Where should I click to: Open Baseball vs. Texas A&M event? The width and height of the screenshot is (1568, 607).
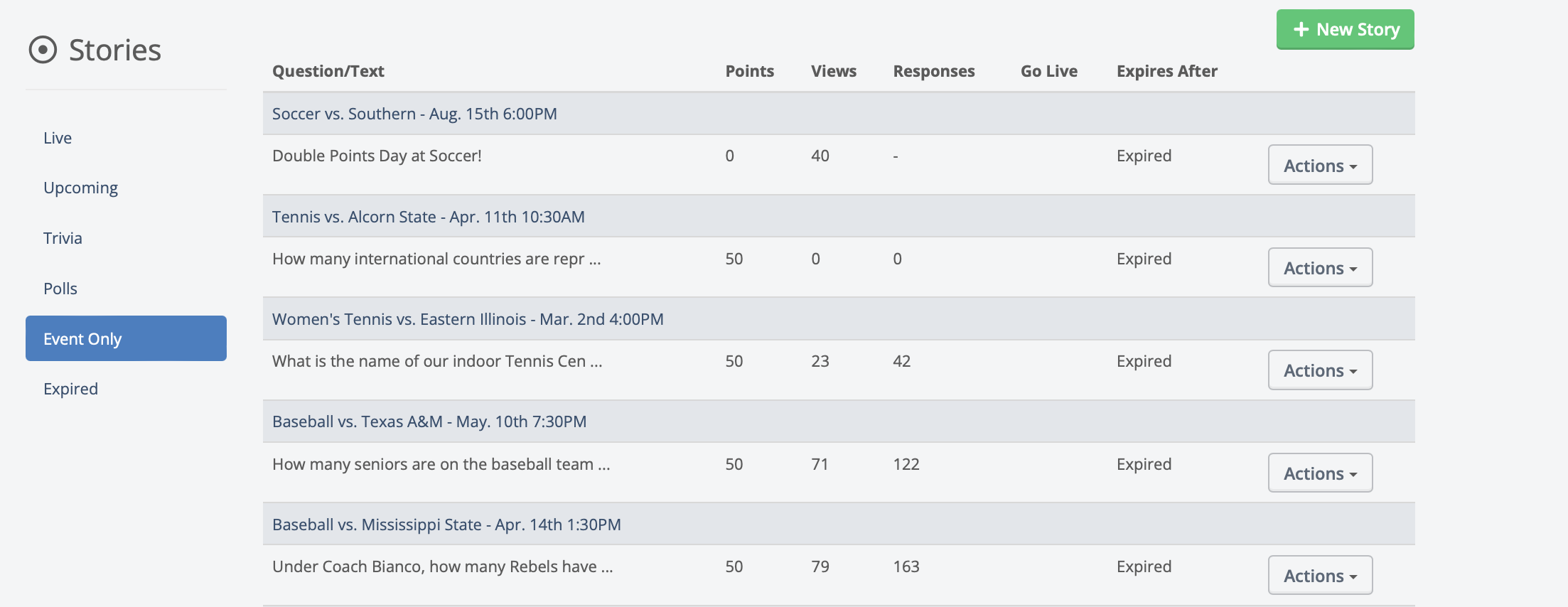(429, 421)
